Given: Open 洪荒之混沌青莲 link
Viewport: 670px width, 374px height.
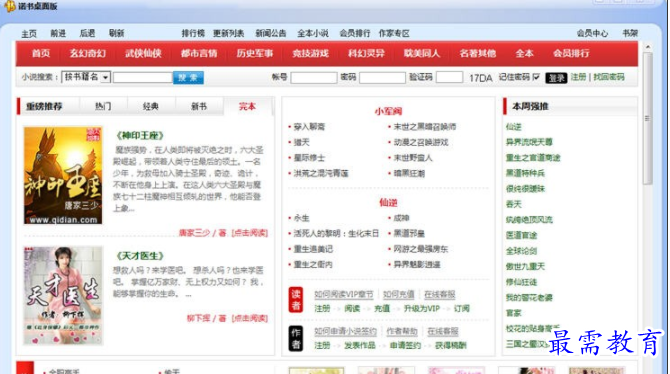Looking at the screenshot, I should pyautogui.click(x=321, y=174).
